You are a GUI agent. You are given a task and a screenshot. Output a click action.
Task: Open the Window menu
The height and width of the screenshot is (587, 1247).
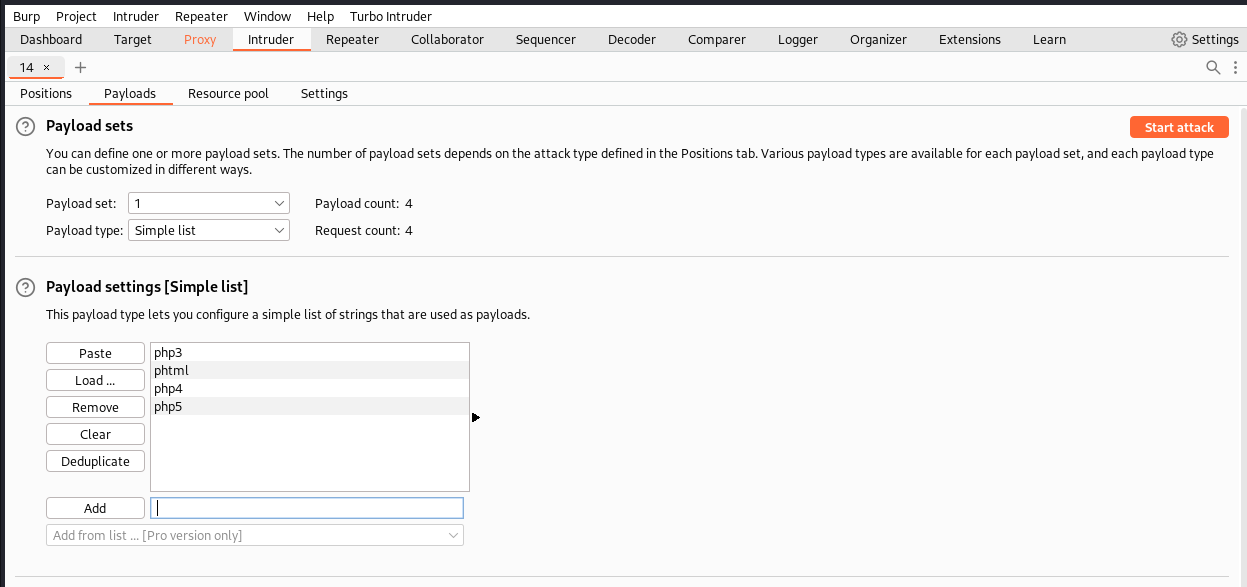[x=267, y=16]
